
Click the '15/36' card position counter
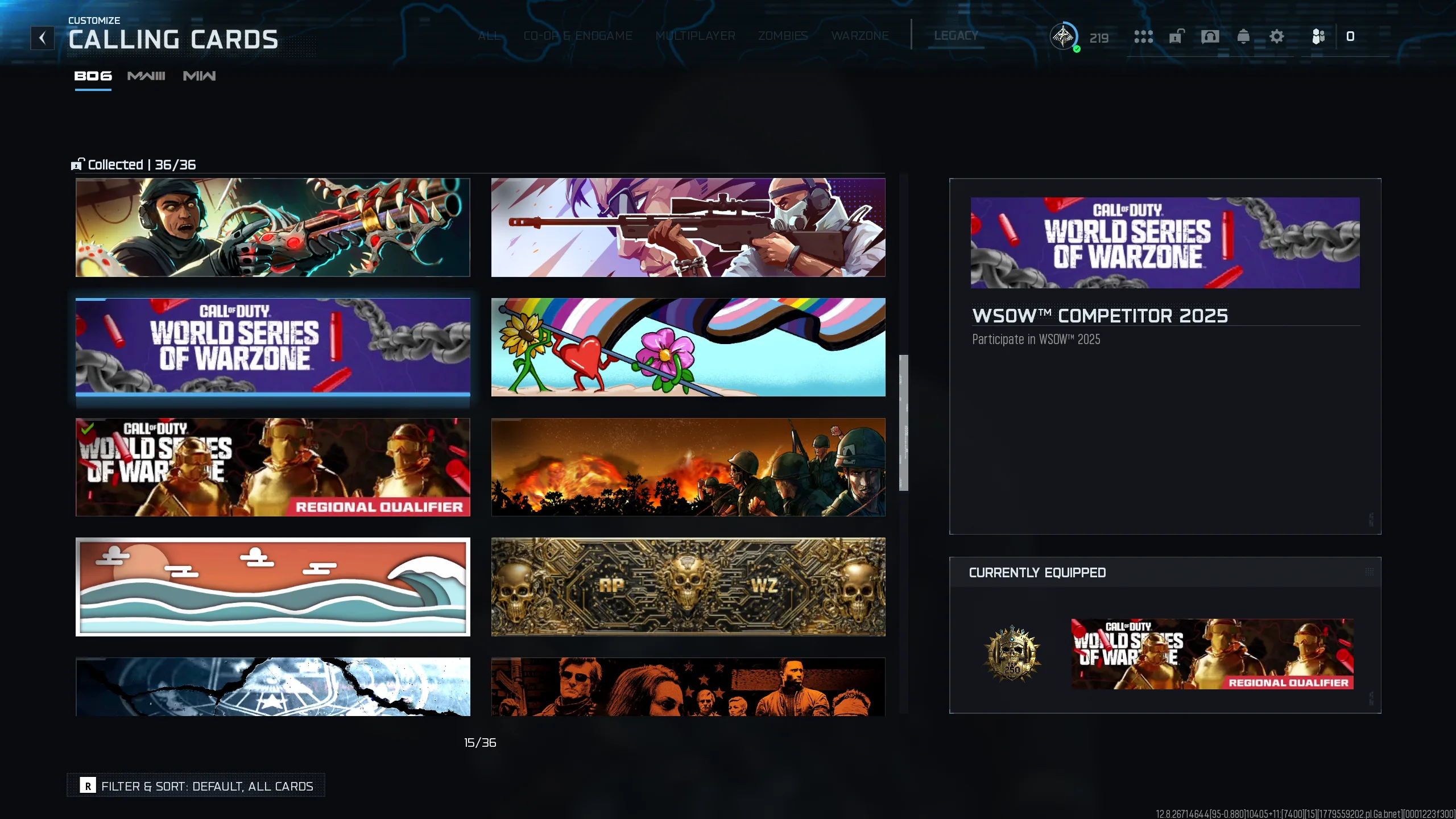[480, 743]
